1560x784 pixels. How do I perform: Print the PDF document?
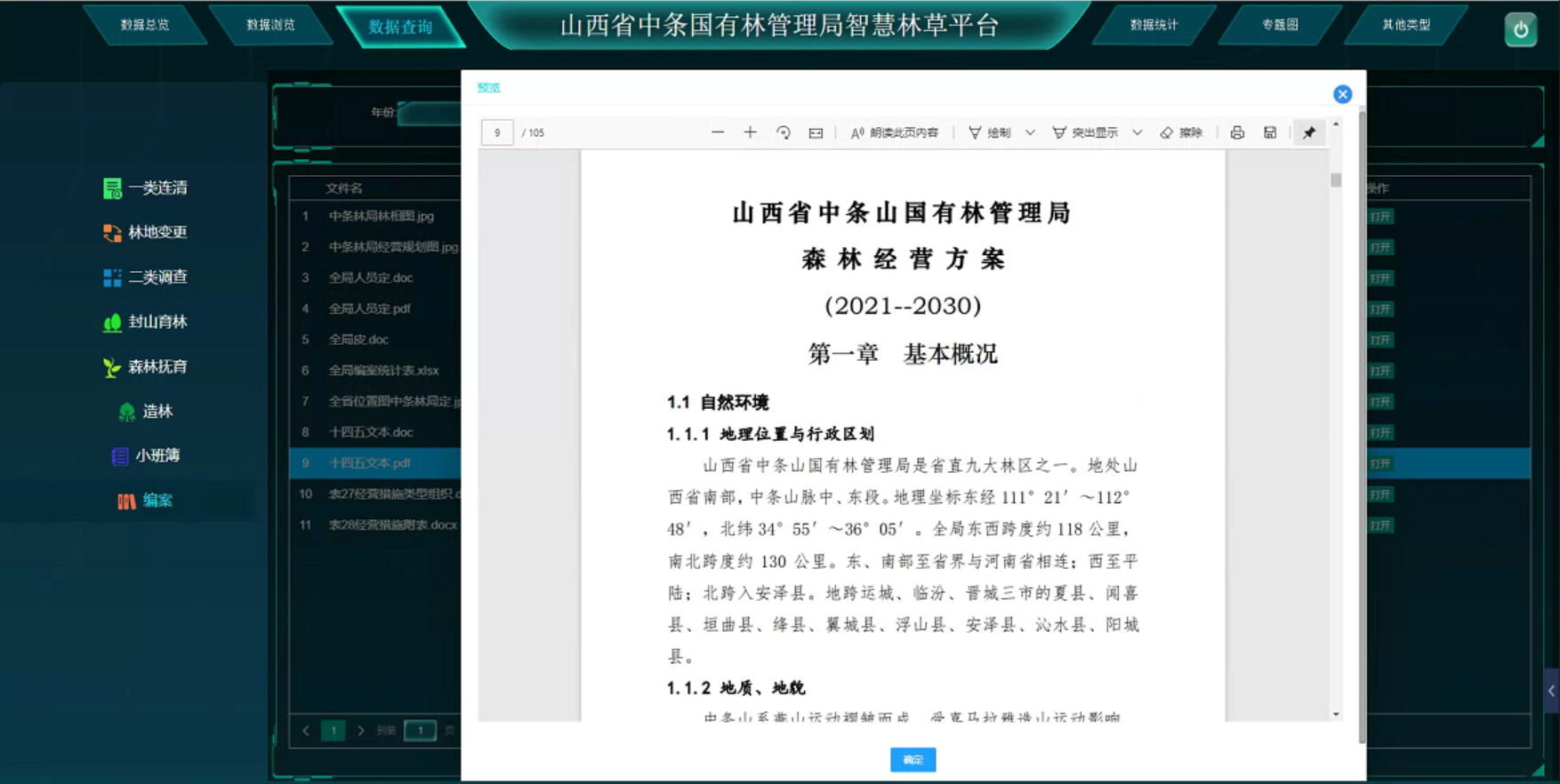[x=1237, y=132]
